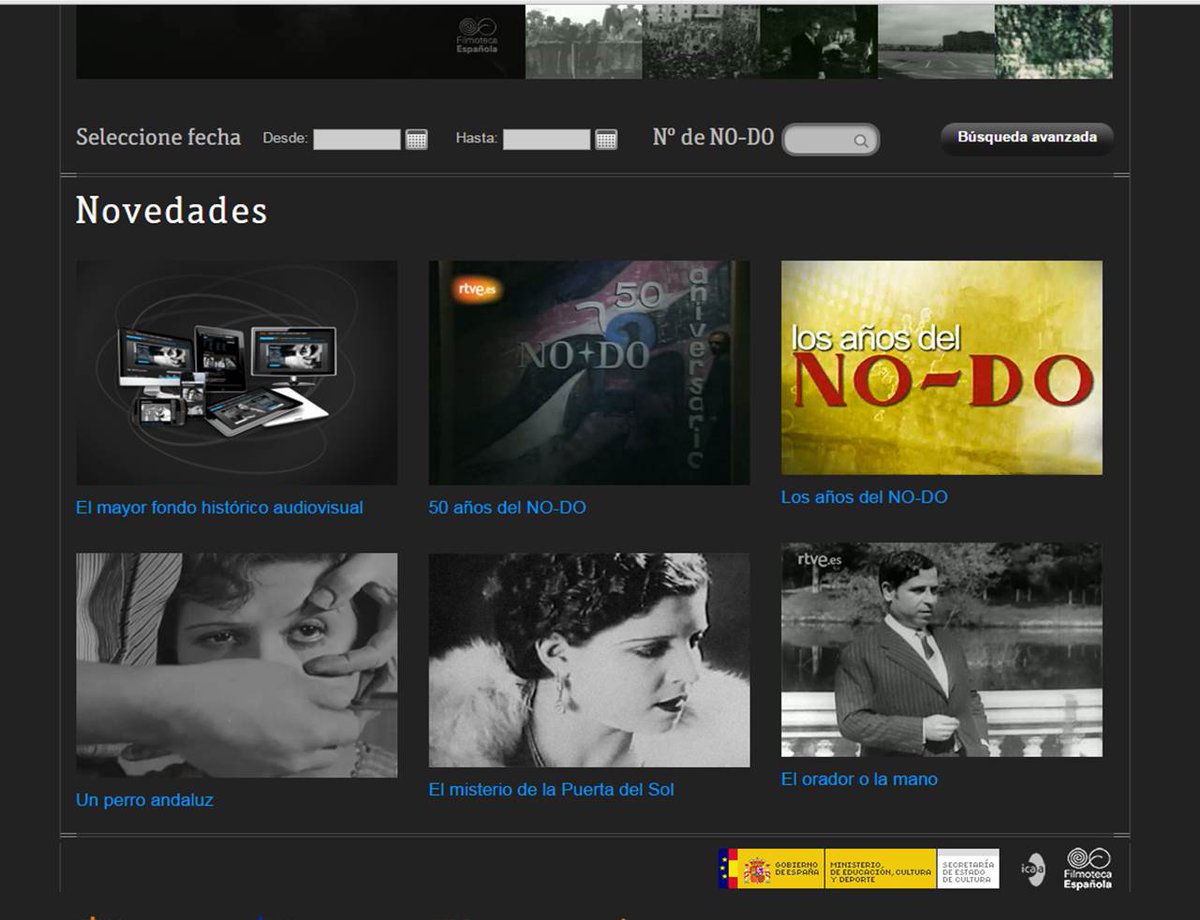The image size is (1200, 920).
Task: Click the Un perro andaluz eye scene thumbnail
Action: [236, 665]
